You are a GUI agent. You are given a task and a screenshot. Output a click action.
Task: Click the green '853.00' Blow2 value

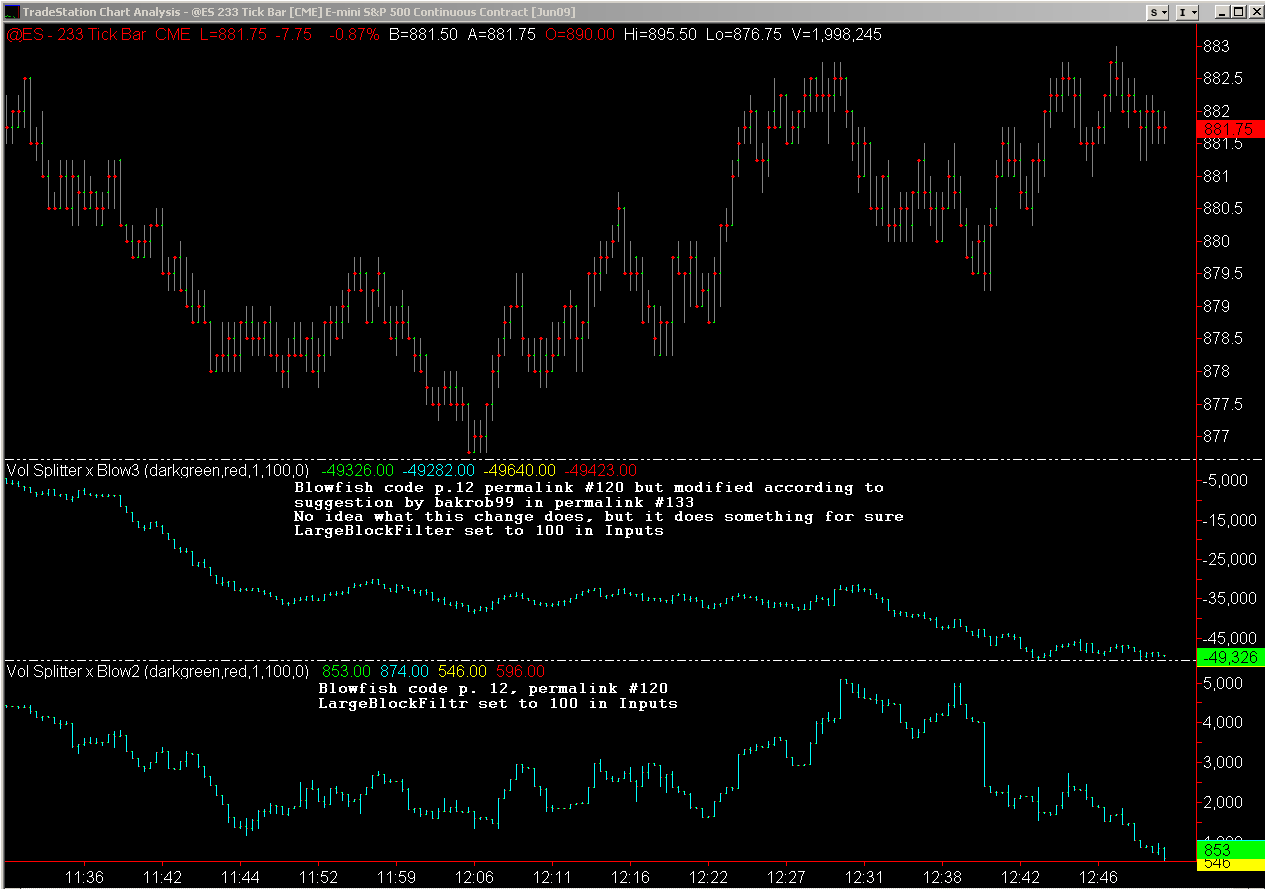click(x=346, y=671)
